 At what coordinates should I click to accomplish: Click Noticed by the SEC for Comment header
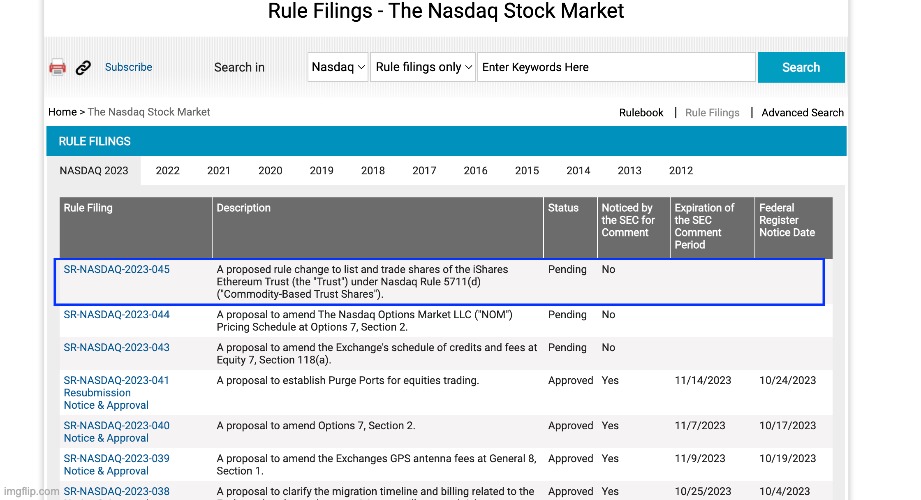(x=633, y=227)
